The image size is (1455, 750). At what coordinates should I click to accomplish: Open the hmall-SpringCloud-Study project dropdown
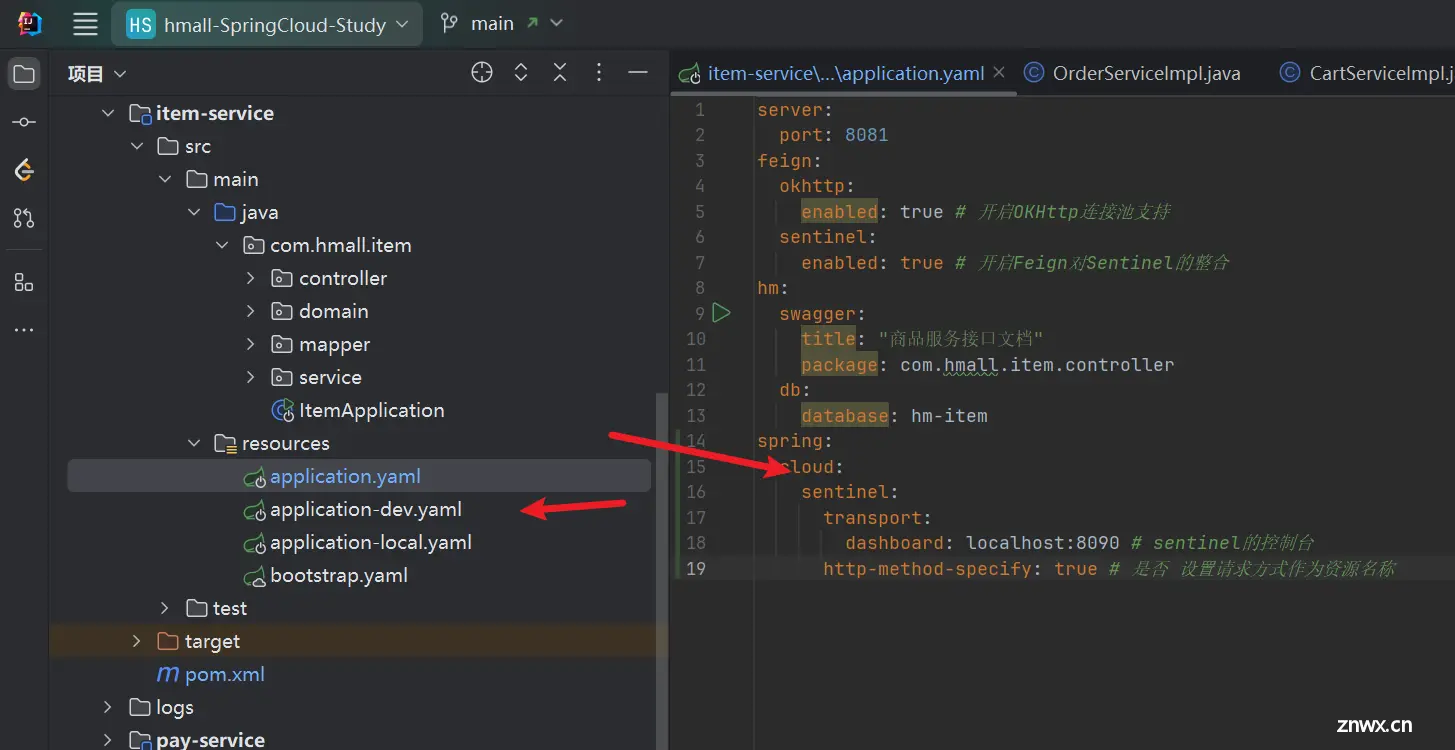tap(267, 24)
